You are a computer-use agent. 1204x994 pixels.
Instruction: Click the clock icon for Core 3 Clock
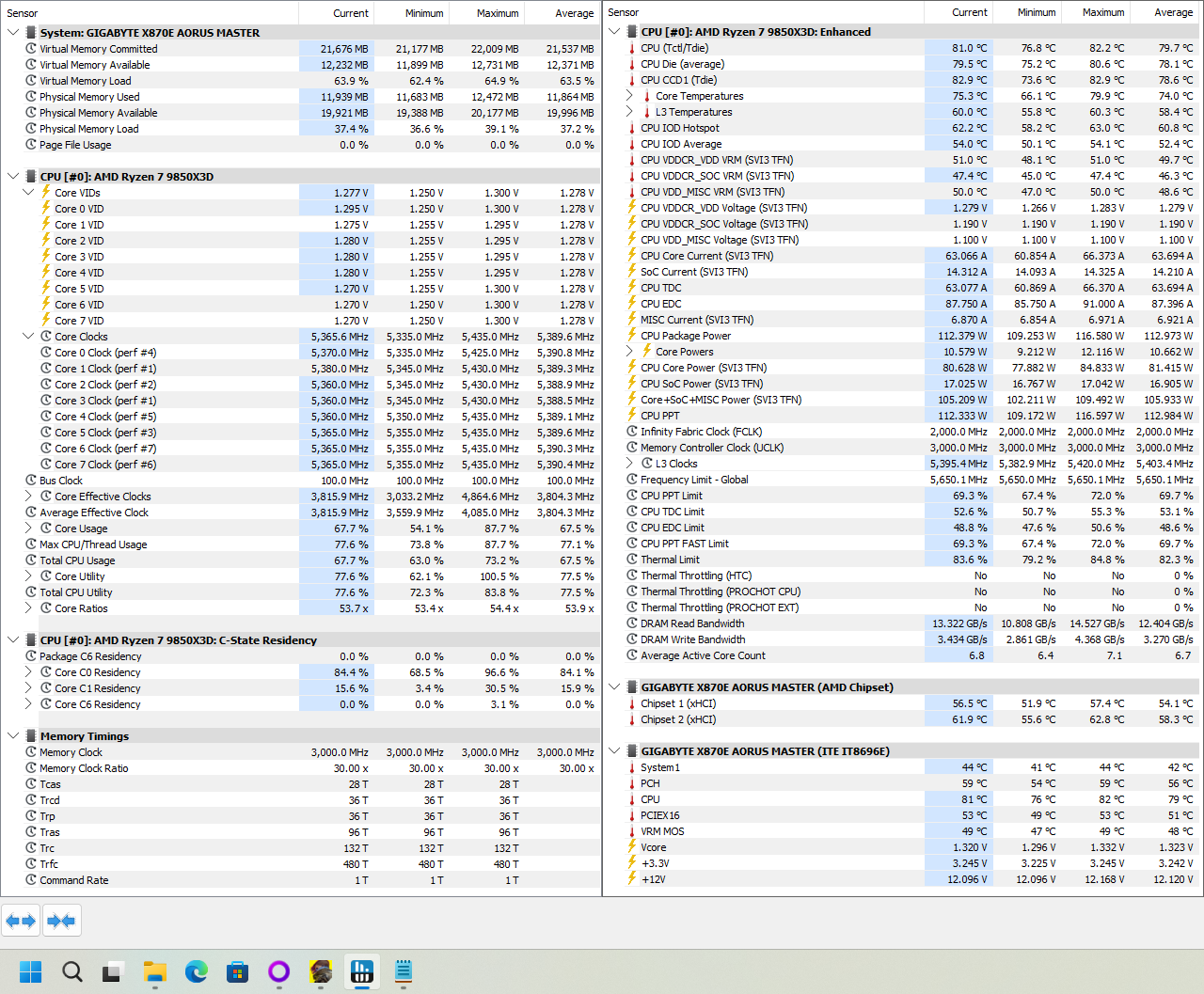click(46, 401)
